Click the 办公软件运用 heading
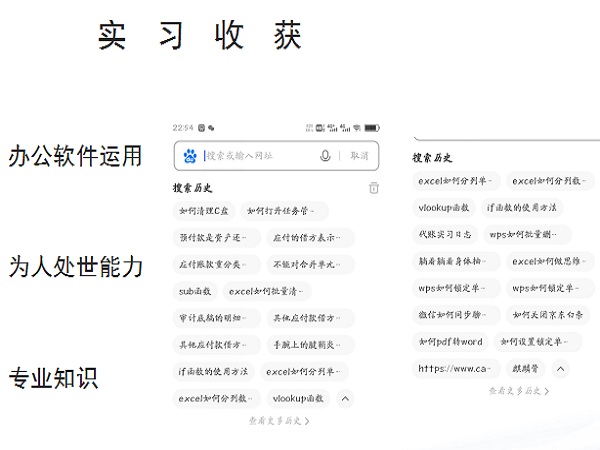The image size is (600, 450). coord(75,156)
